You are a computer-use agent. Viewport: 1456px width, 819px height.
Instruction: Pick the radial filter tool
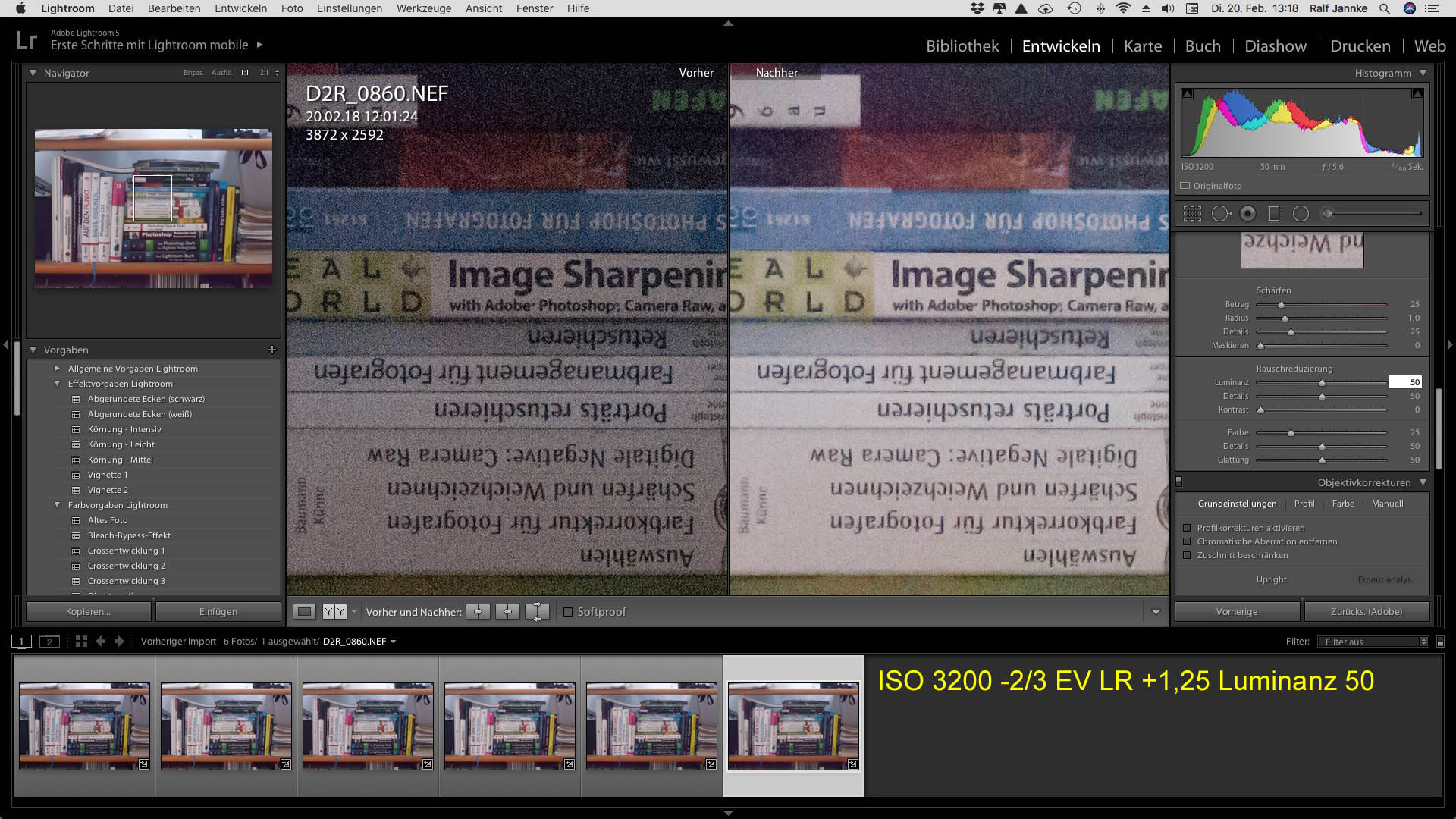pos(1301,214)
